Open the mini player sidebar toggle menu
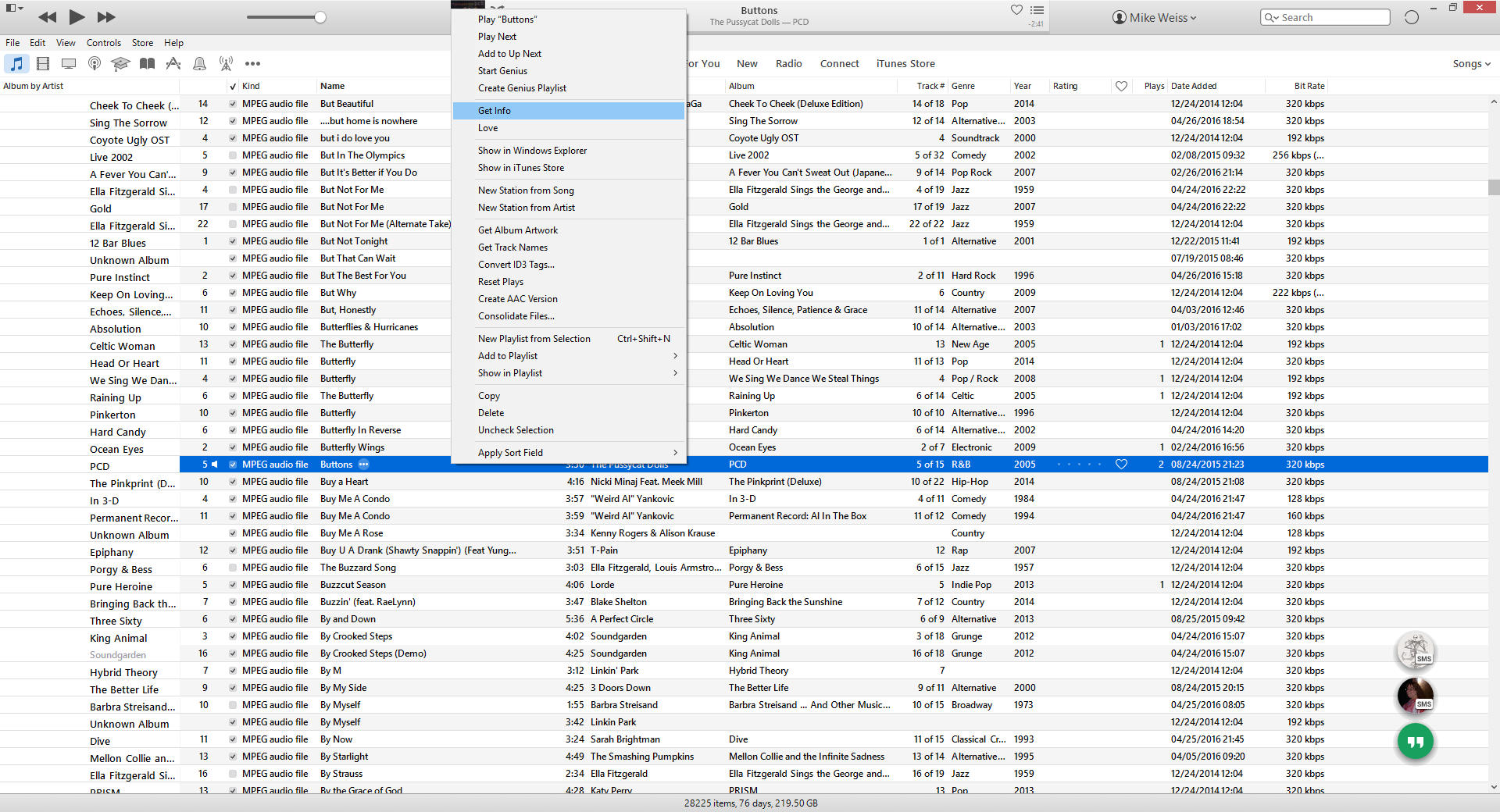This screenshot has height=812, width=1500. pos(15,9)
